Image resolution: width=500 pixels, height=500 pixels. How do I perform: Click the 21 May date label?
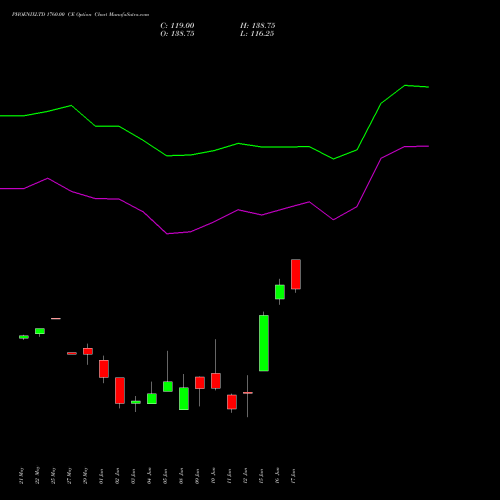(22, 476)
